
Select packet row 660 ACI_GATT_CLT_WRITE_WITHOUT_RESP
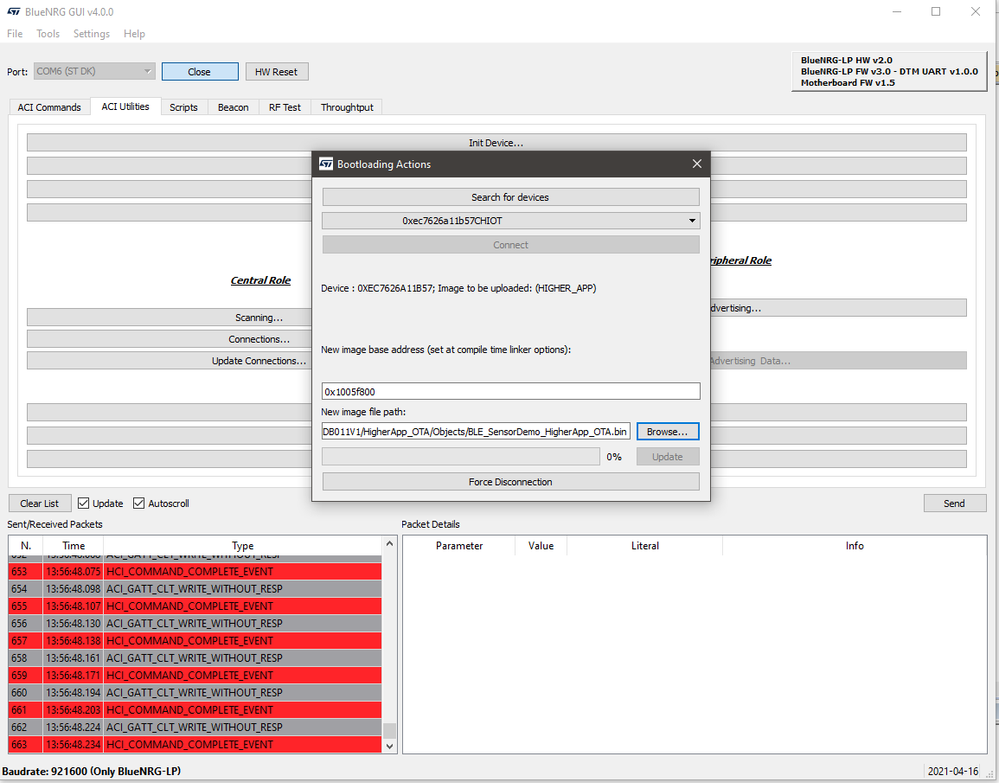(x=195, y=692)
